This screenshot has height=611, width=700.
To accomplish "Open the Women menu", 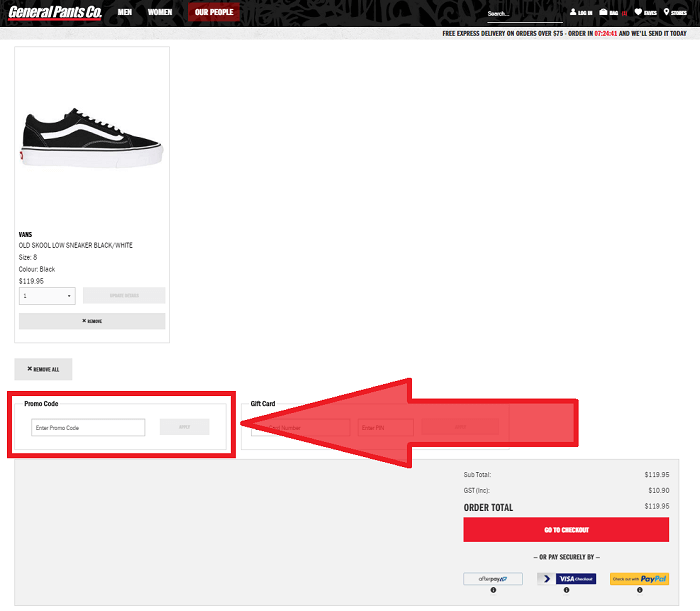I will (x=160, y=13).
